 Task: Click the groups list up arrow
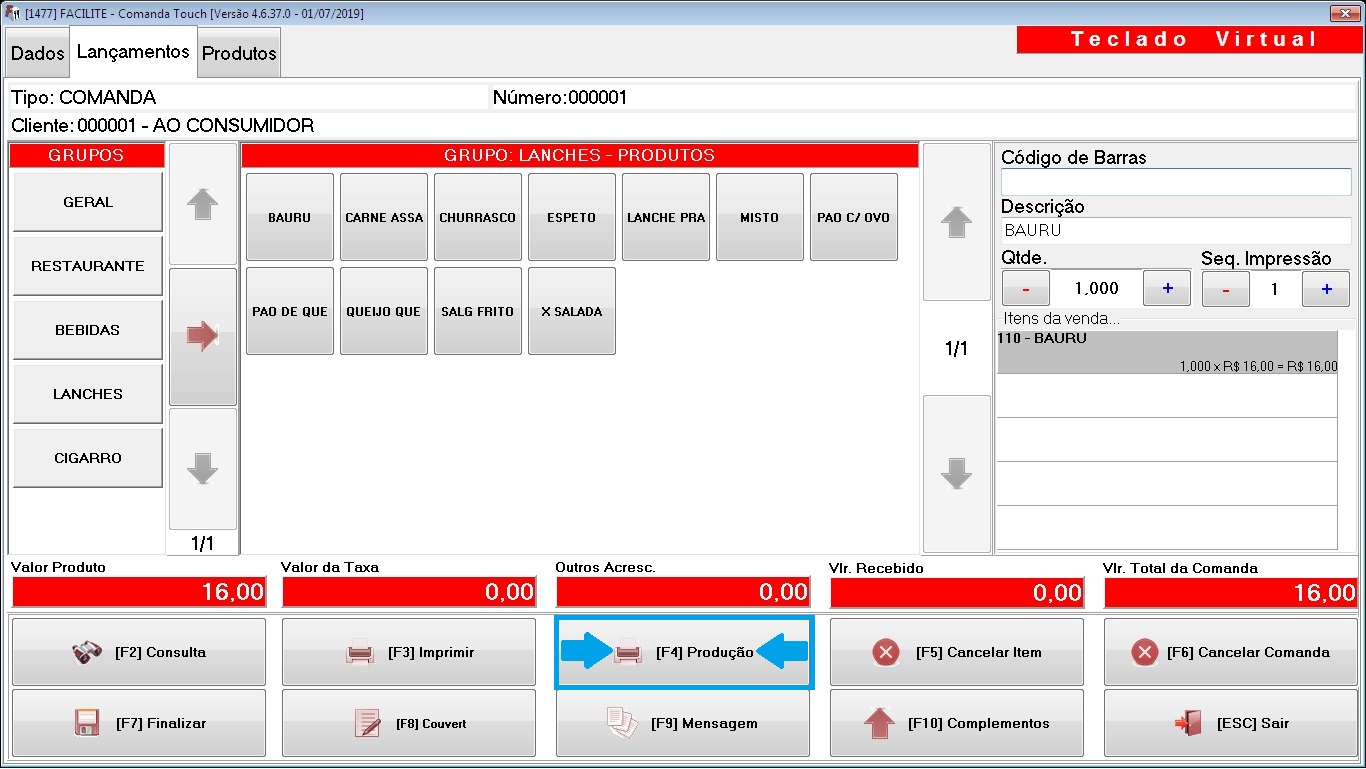[203, 203]
